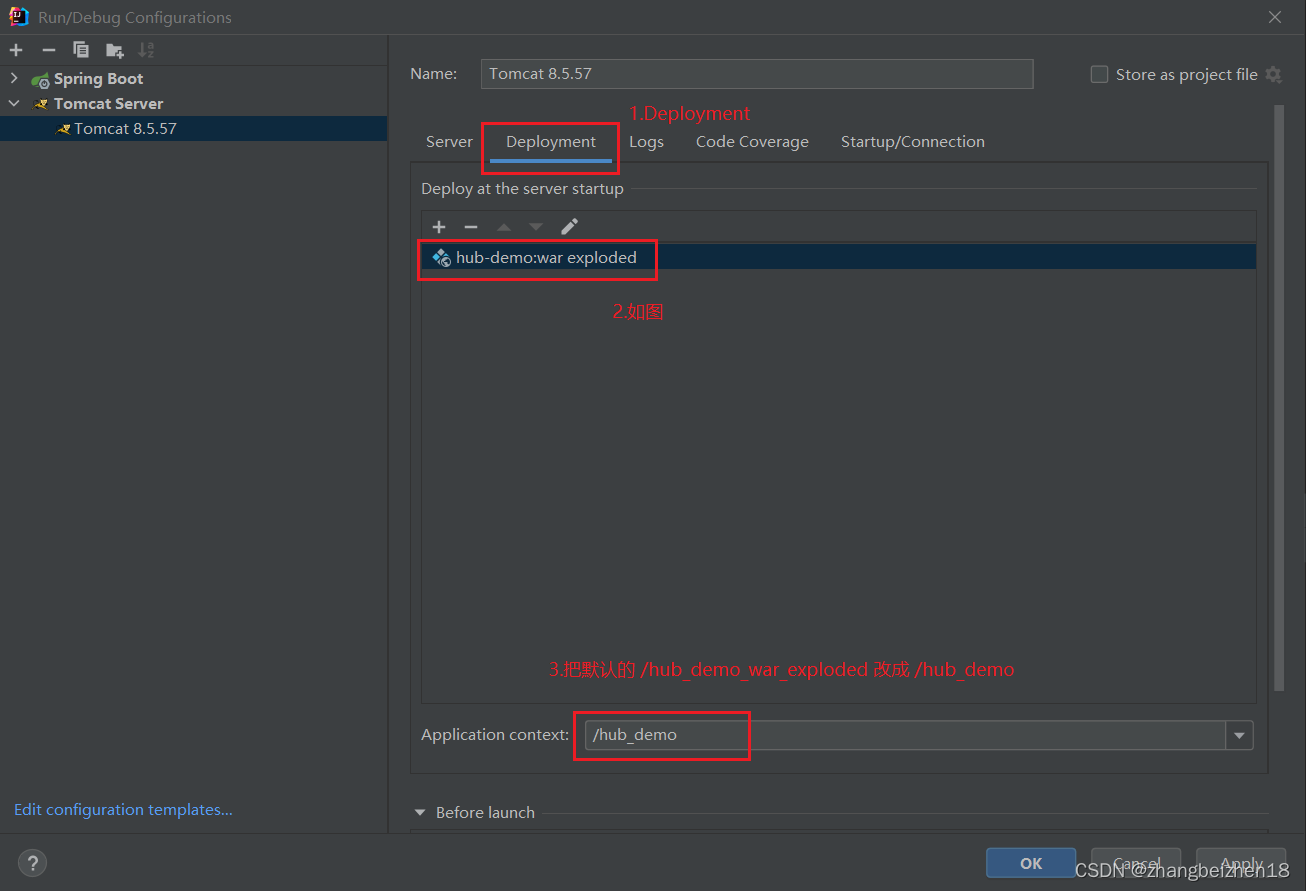The image size is (1306, 891).
Task: Move deployment artifact down
Action: click(536, 226)
